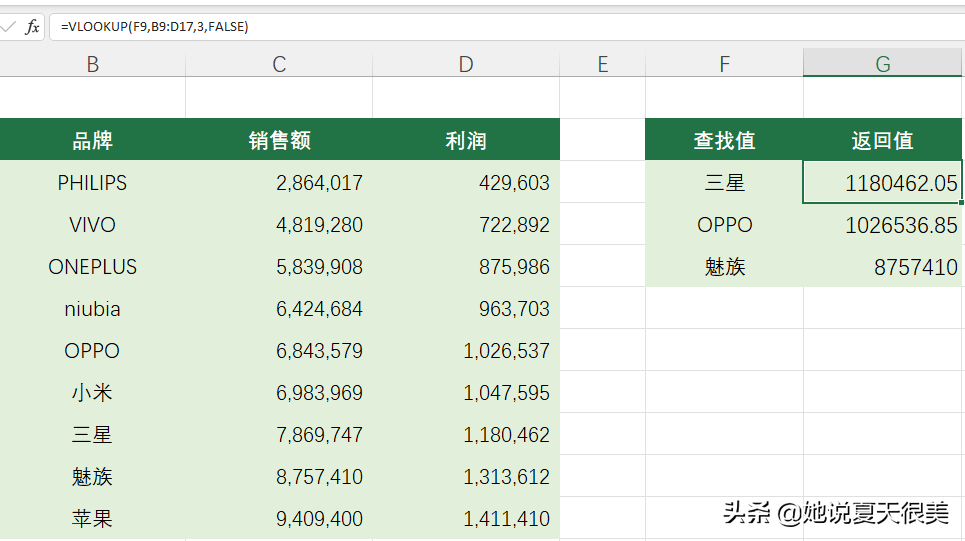This screenshot has height=541, width=965.
Task: Select column D header
Action: 466,64
